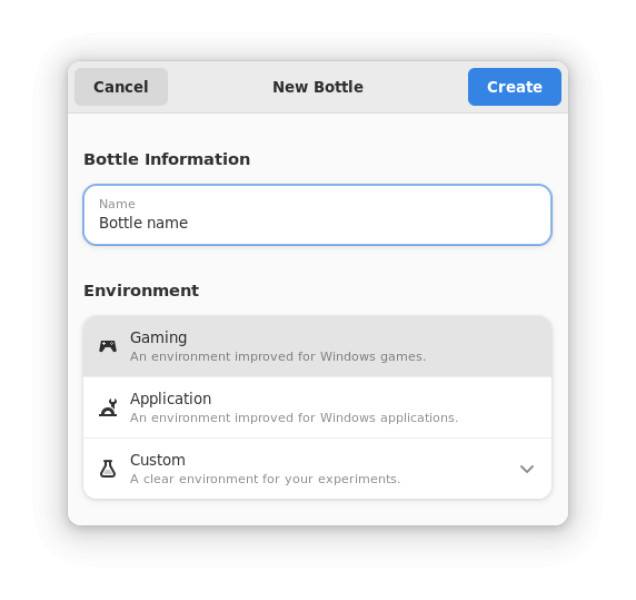Click the 'Bottle name' placeholder text
The image size is (636, 600).
[143, 223]
